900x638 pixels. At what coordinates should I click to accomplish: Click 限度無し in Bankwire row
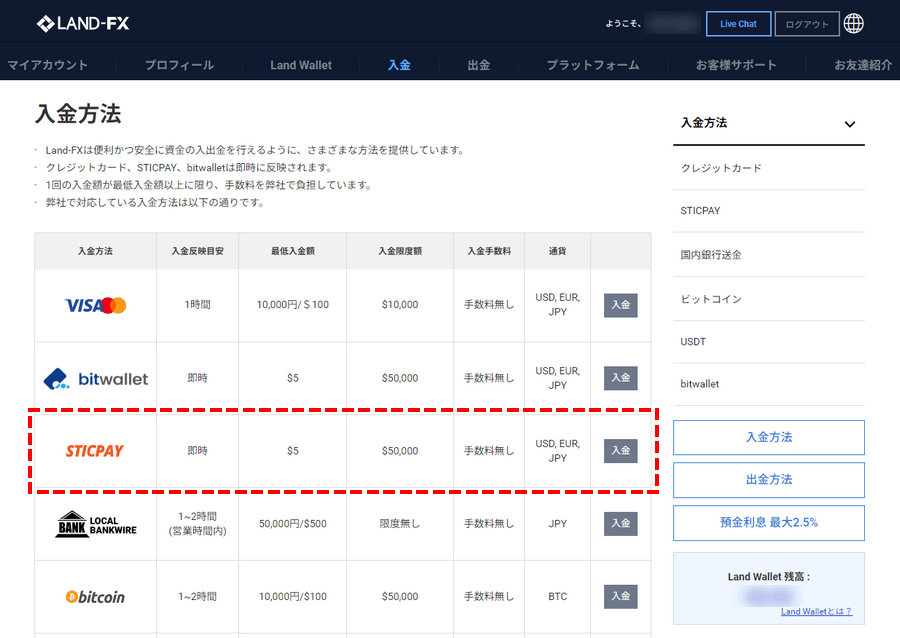tap(400, 524)
